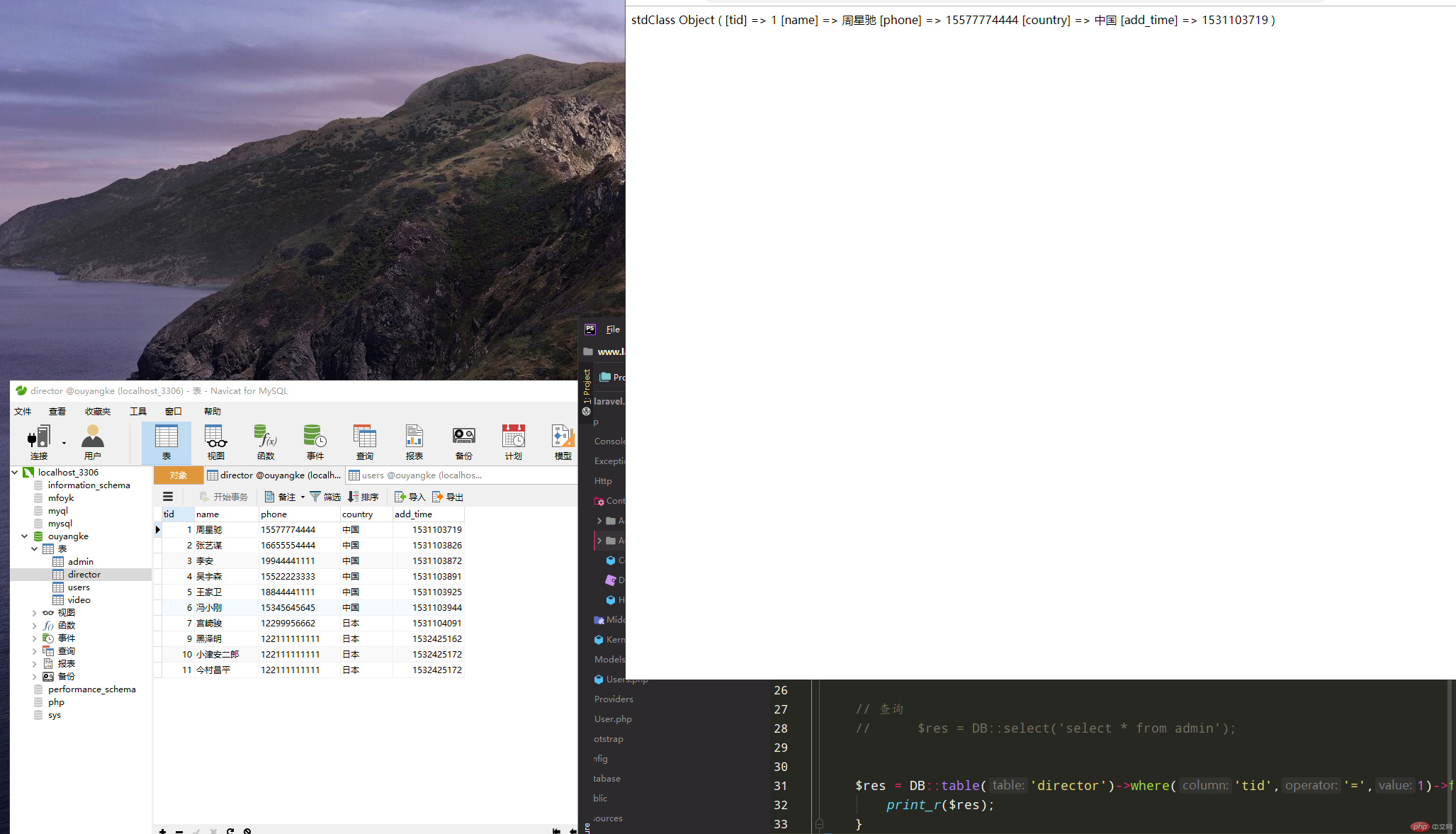Open the hamburger menu above the table grid
The width and height of the screenshot is (1456, 834).
click(x=168, y=497)
